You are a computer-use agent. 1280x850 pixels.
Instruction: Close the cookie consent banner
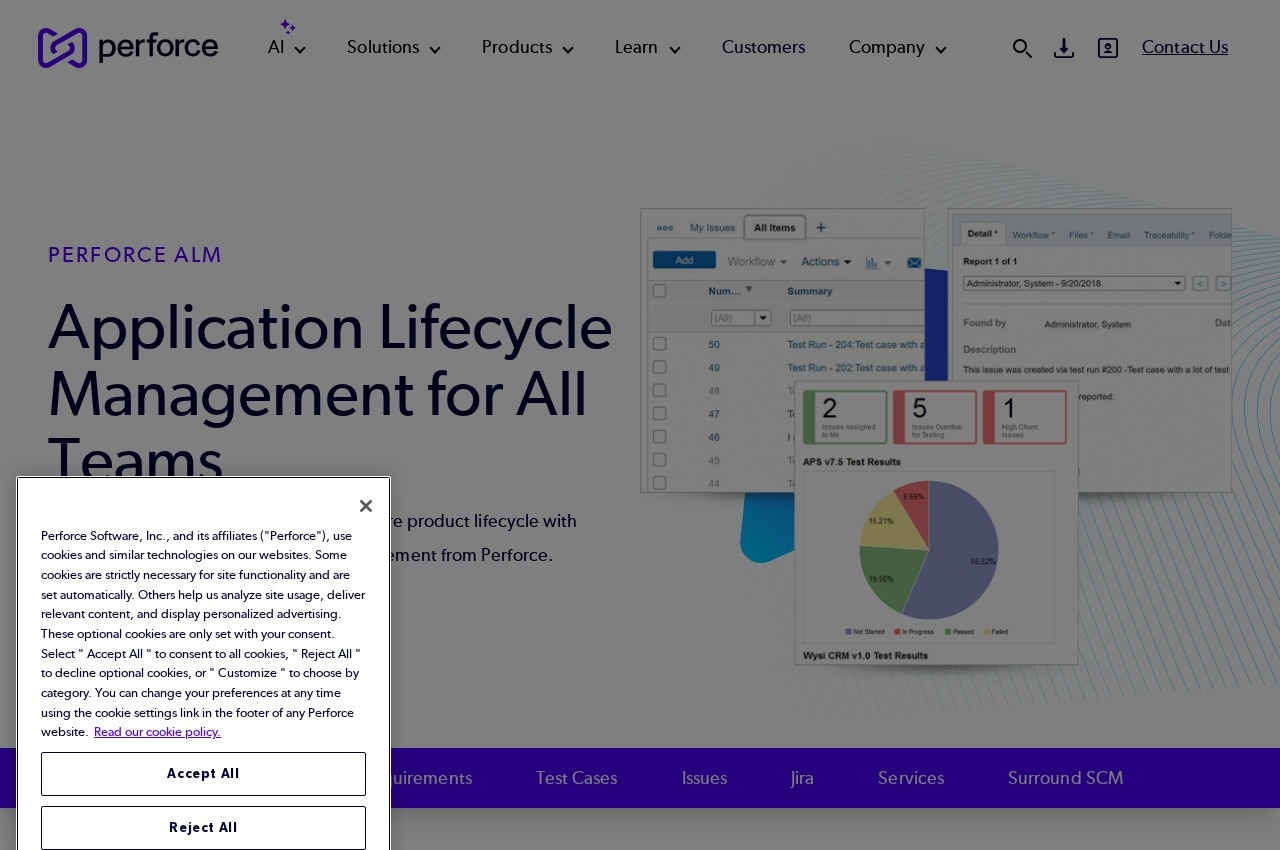pos(366,506)
